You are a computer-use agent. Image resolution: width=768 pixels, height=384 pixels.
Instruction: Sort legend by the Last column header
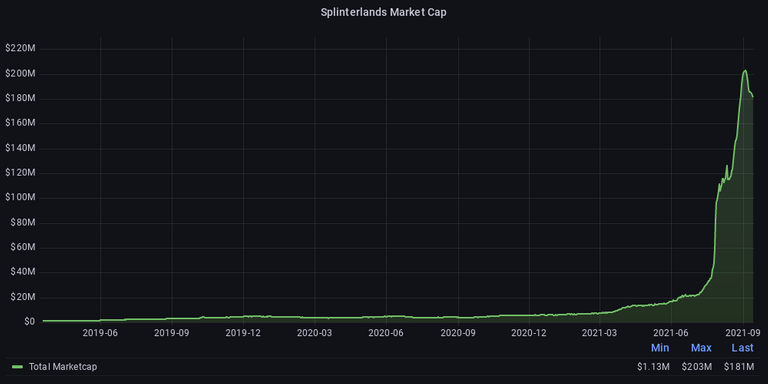[x=743, y=348]
